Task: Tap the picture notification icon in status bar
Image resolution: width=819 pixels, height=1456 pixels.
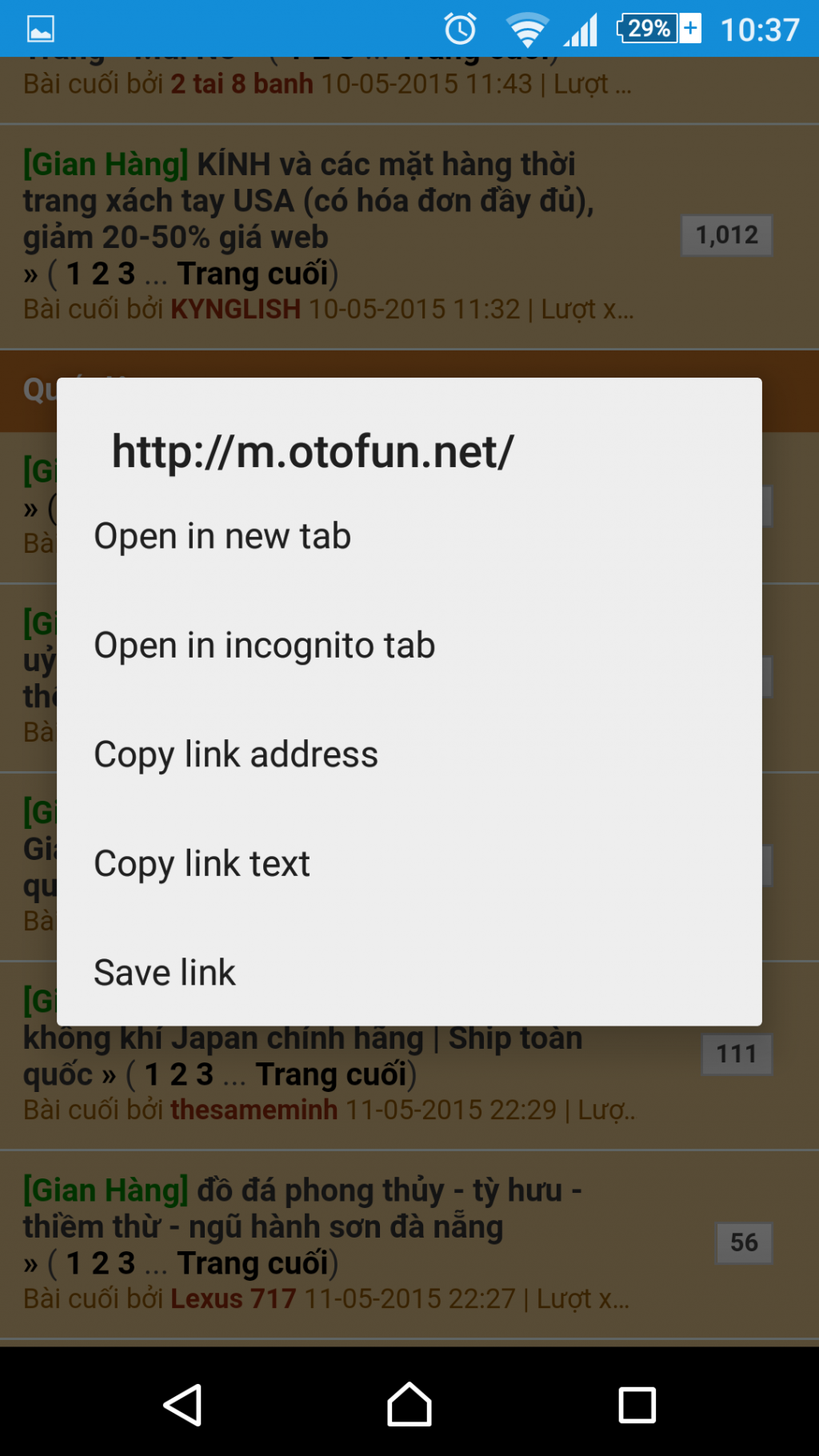Action: coord(41,30)
